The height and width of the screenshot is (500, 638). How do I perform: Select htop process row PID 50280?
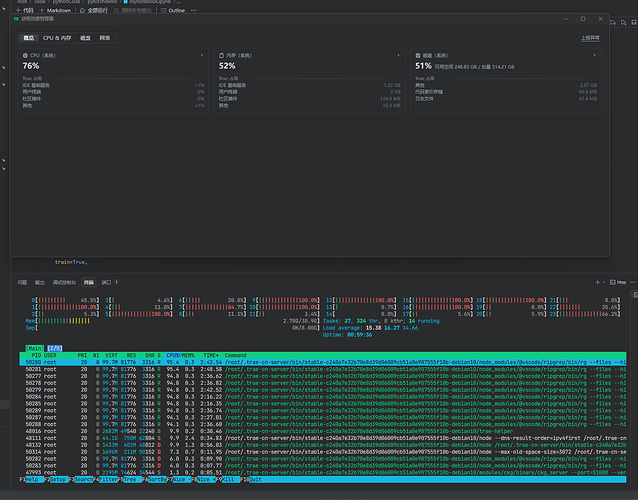pos(323,362)
